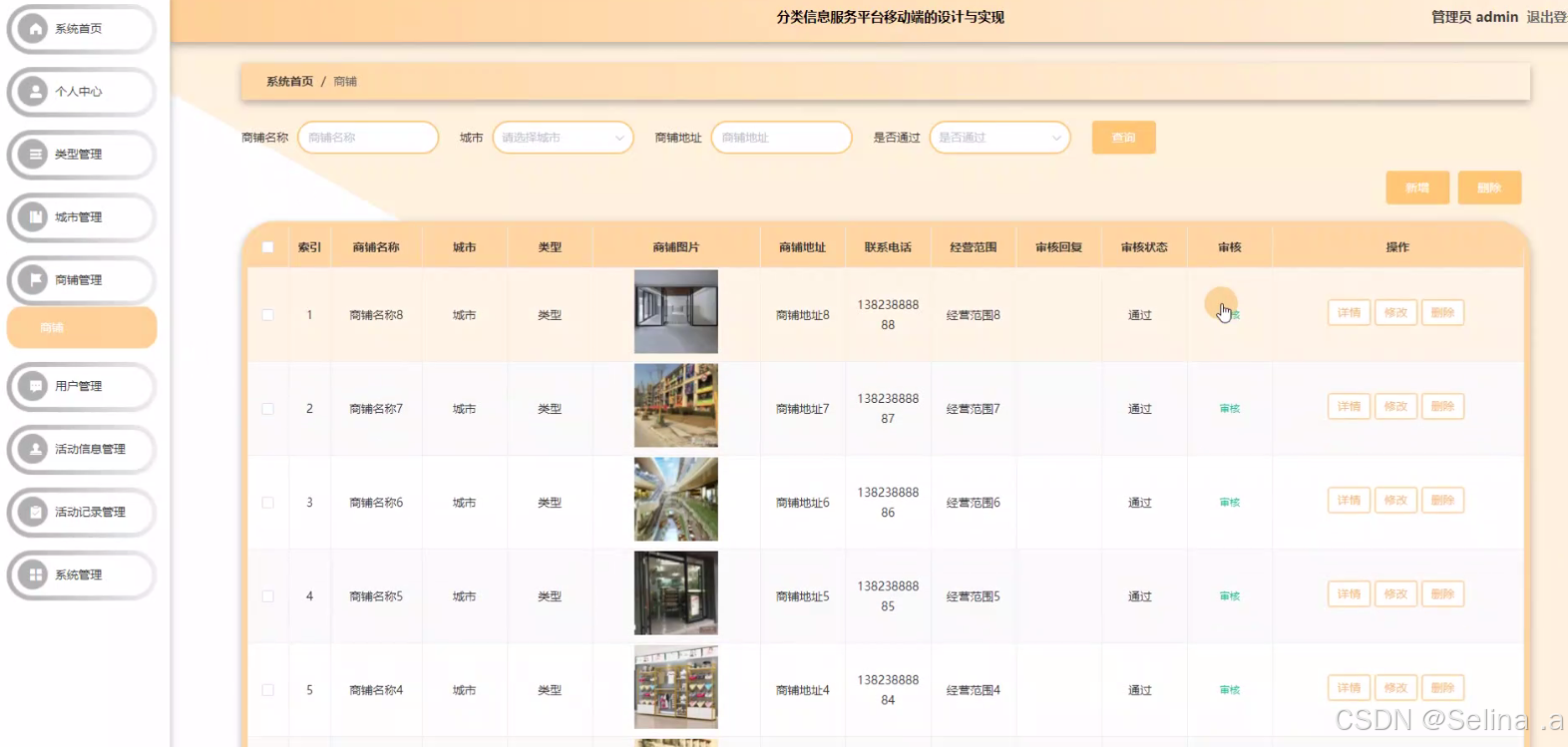Open the shop image for 商铺名称6
Image resolution: width=1568 pixels, height=747 pixels.
[x=676, y=500]
